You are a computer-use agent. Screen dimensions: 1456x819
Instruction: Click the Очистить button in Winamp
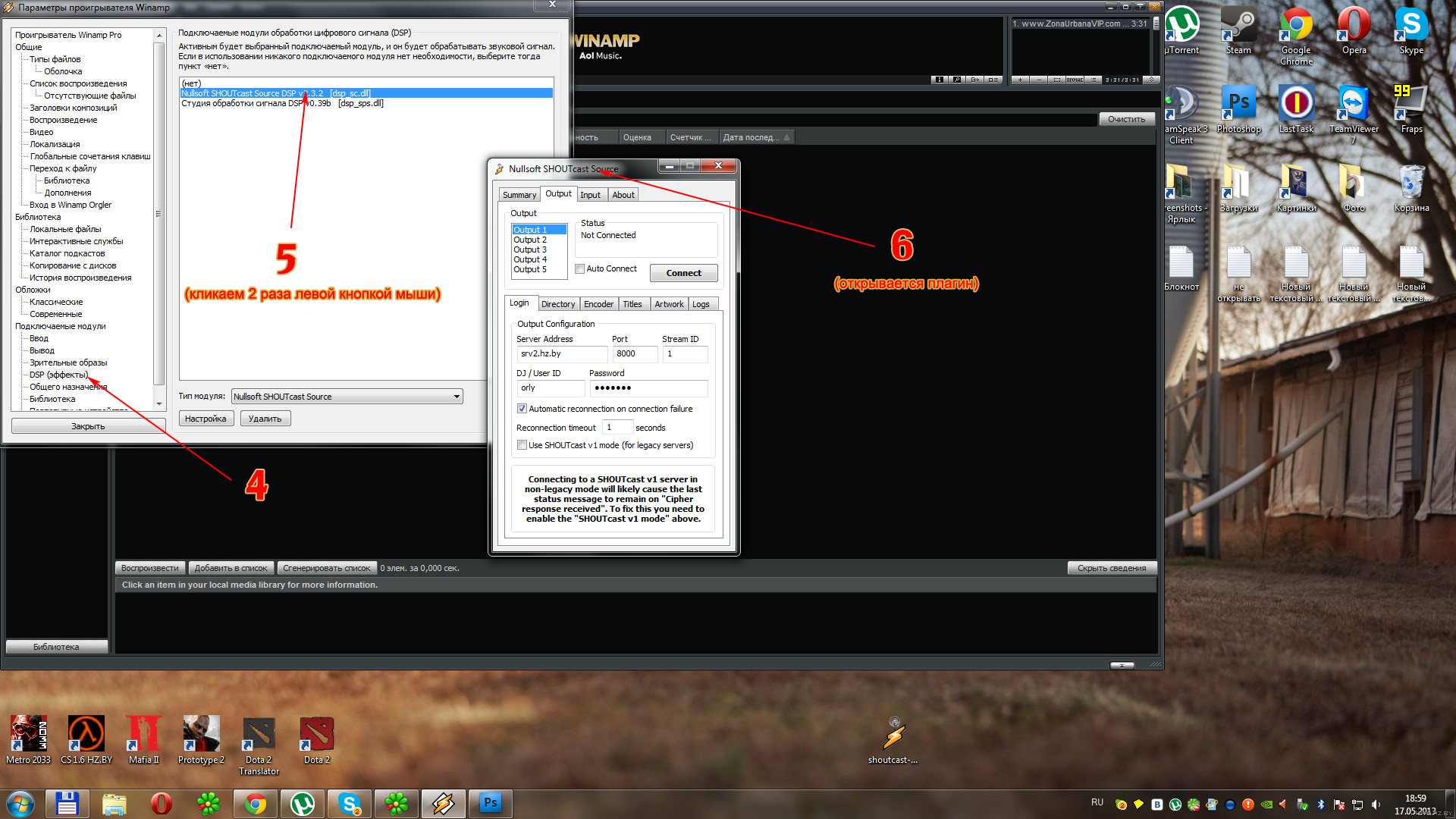click(x=1126, y=119)
